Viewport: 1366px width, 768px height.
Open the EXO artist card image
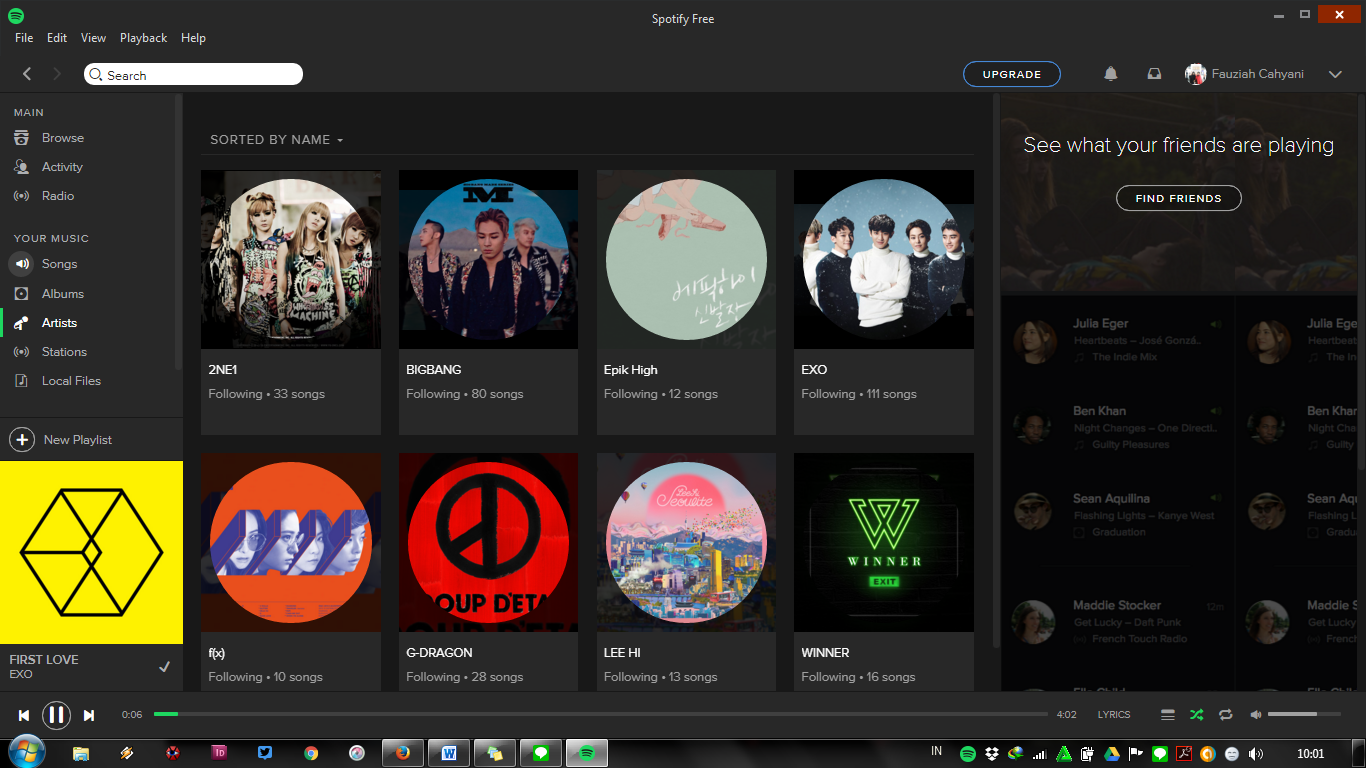click(x=884, y=259)
